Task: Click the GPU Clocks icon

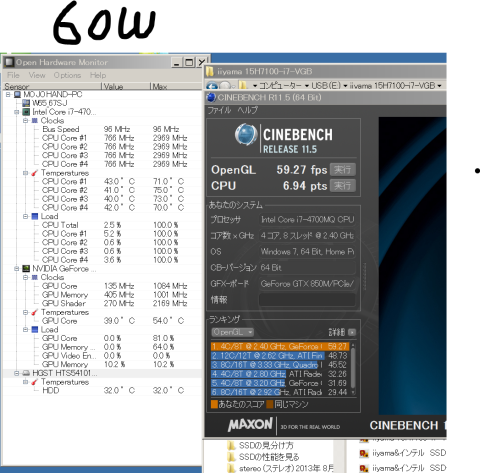Action: (35, 277)
